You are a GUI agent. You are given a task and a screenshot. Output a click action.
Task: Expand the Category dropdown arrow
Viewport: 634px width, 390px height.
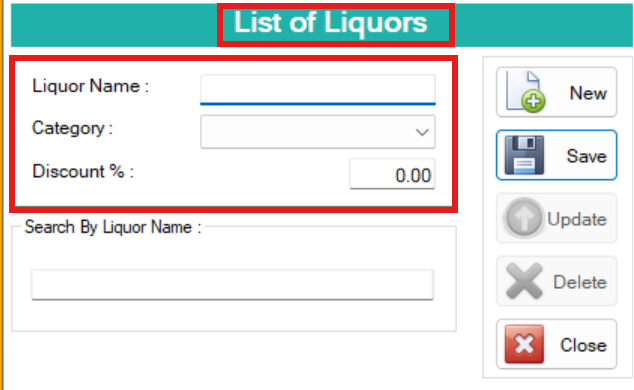[x=422, y=132]
